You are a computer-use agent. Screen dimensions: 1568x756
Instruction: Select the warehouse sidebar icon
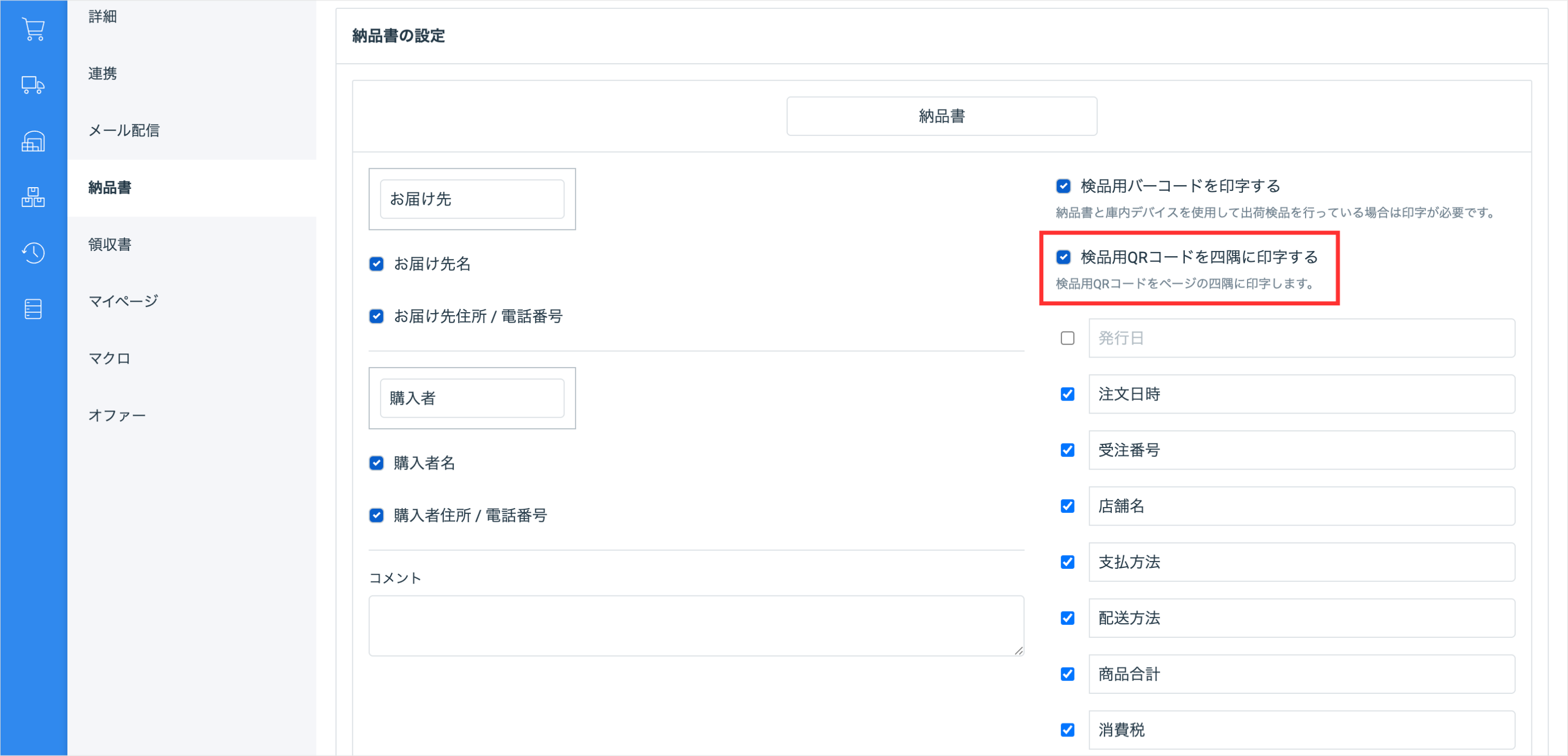pyautogui.click(x=33, y=141)
